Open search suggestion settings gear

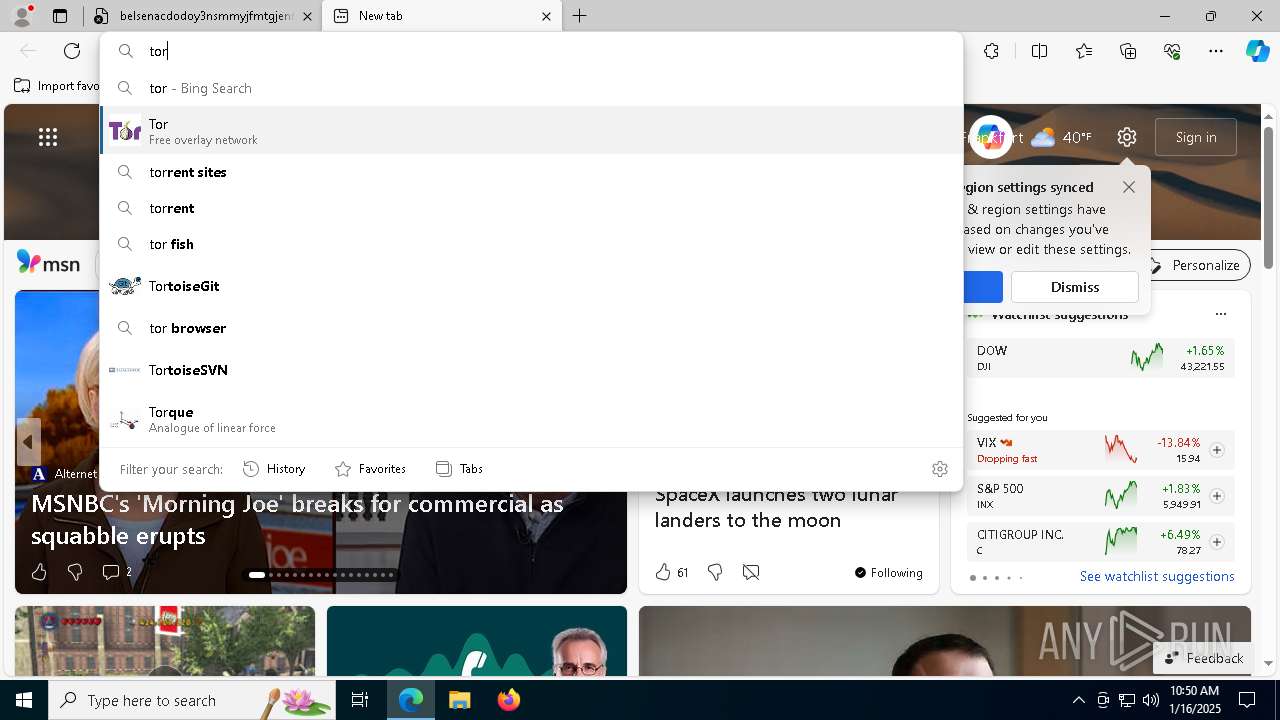[x=939, y=469]
